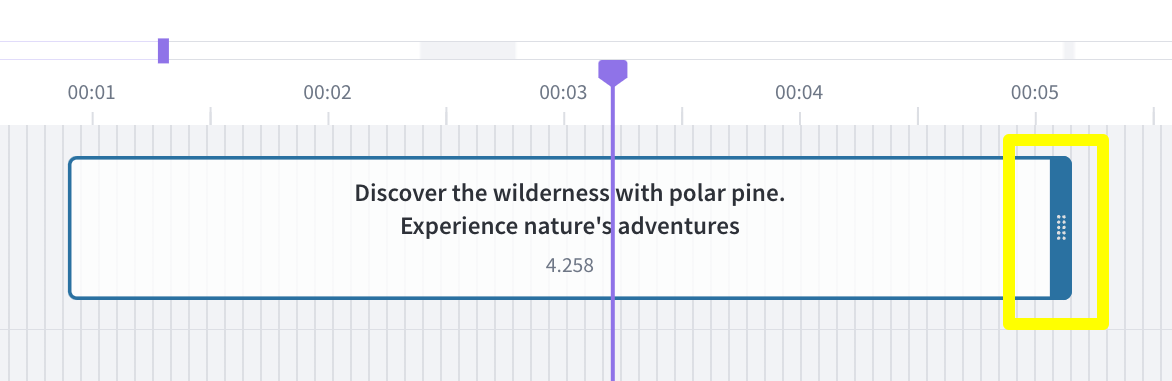Seek to the 00:05 ruler timestamp

pyautogui.click(x=1034, y=93)
